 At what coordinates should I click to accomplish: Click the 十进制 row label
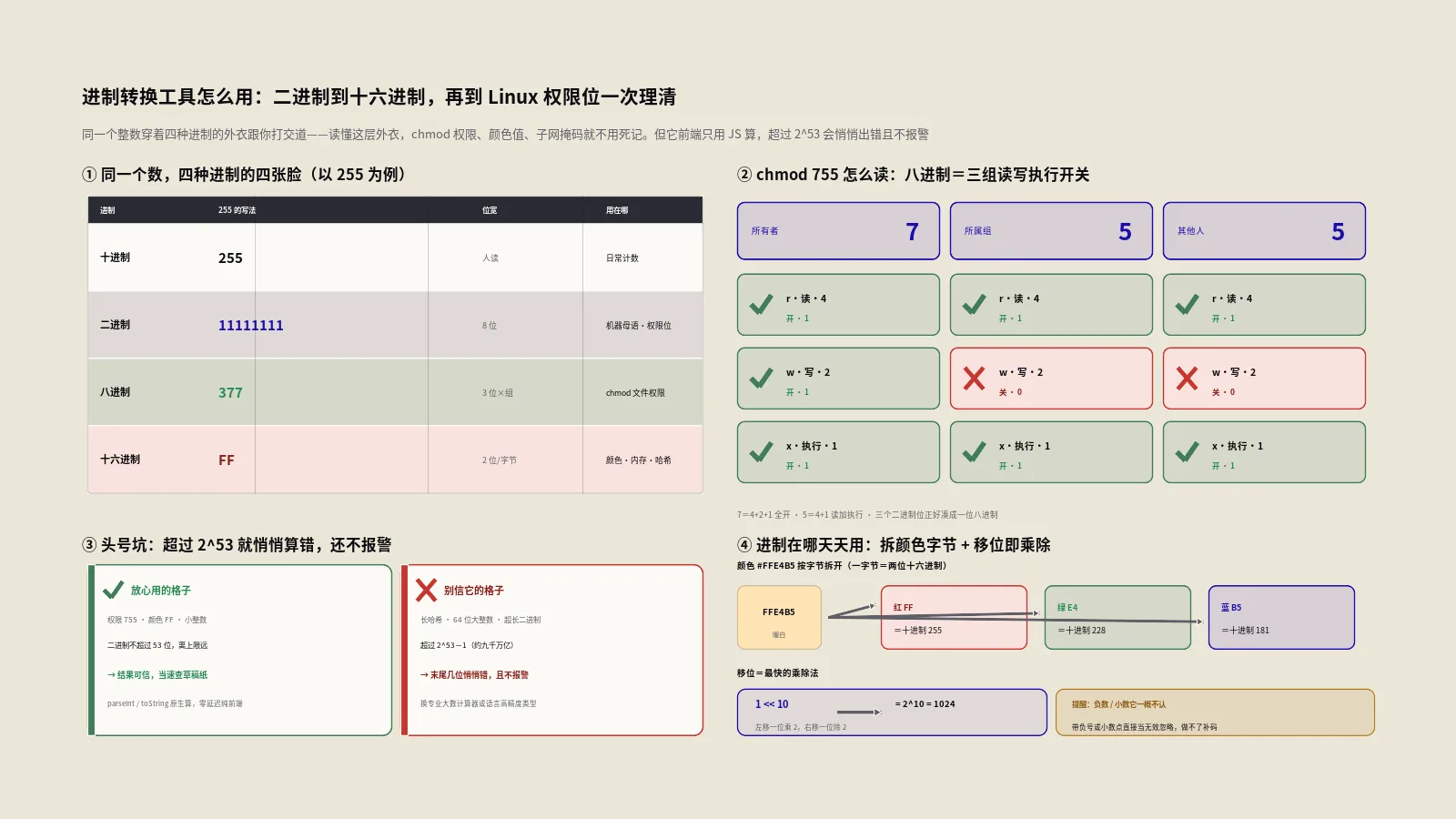(x=115, y=258)
